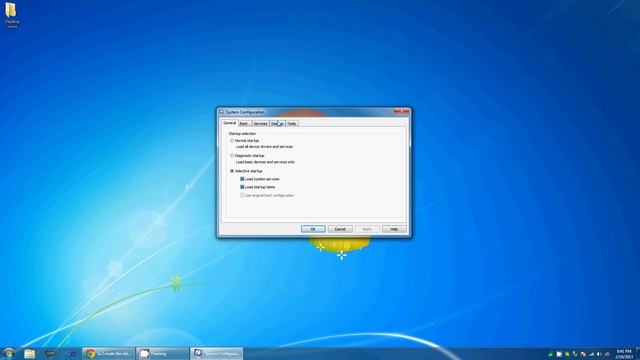Click the green shield system tray icon
640x360 pixels.
567,354
